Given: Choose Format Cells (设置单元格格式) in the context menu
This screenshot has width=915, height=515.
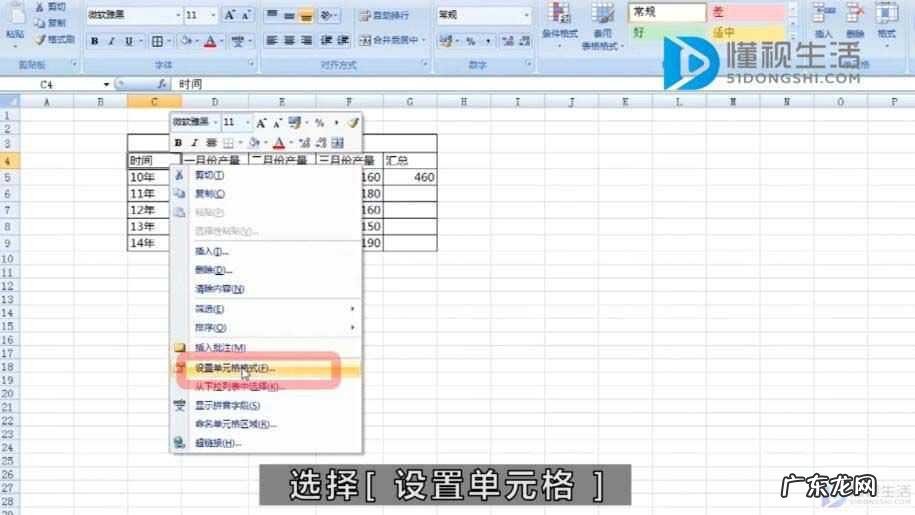Looking at the screenshot, I should (x=266, y=368).
